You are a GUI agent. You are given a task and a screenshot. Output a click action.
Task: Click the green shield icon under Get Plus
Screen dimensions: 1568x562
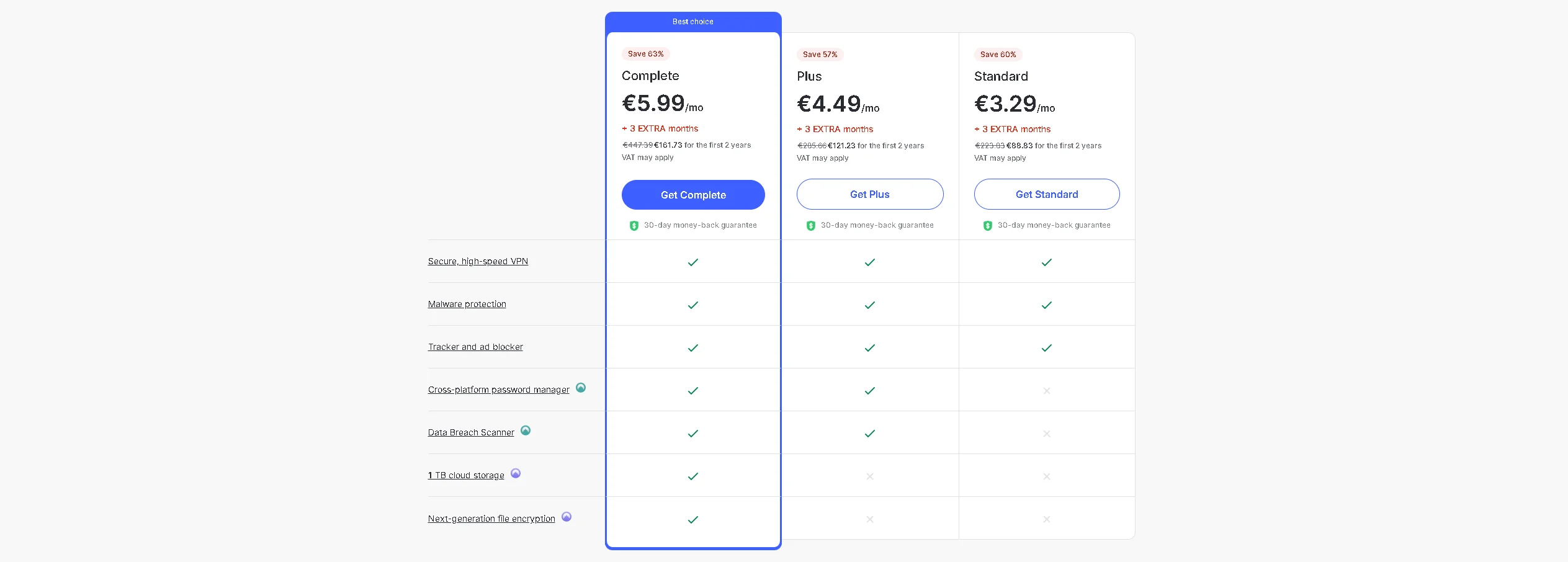coord(811,226)
